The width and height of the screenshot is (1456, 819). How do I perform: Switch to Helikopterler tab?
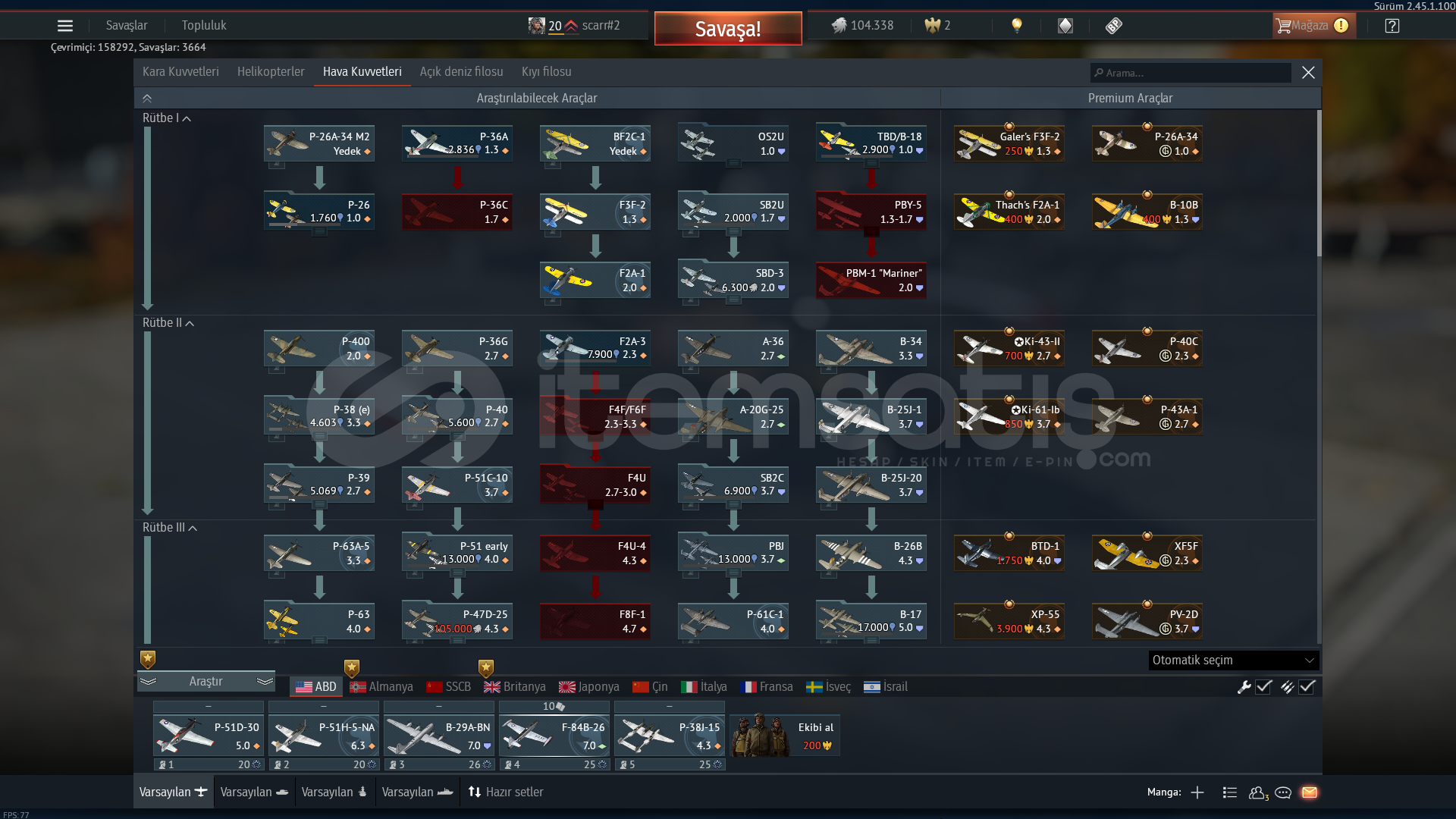coord(271,72)
